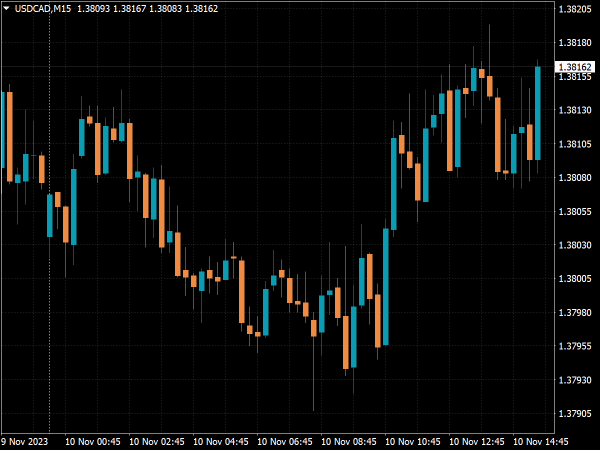This screenshot has height=450, width=600.
Task: Select the 10 Nov 04:45 time label
Action: (221, 442)
